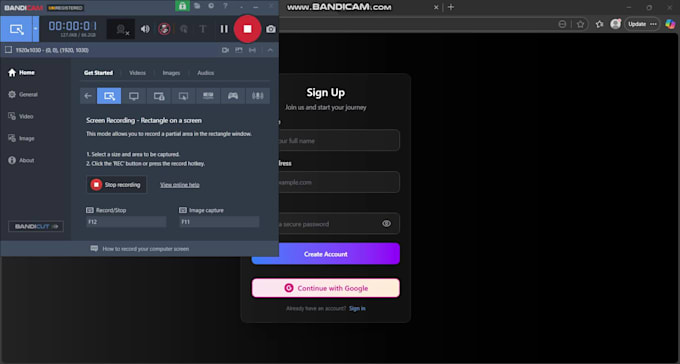Select game recording mode gamepad icon

[233, 96]
